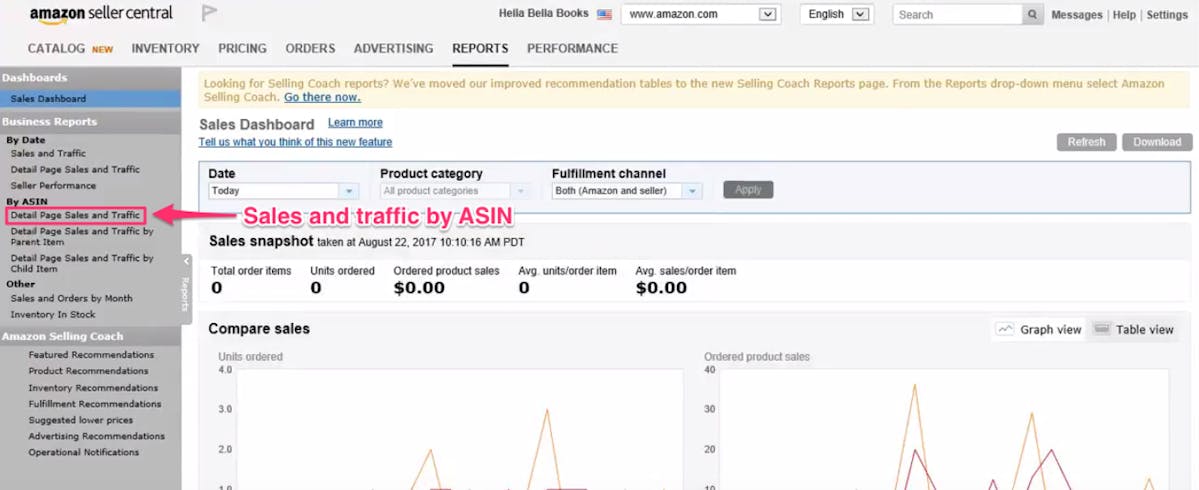Viewport: 1199px width, 490px height.
Task: Click the Amazon Selling Coach section header
Action: coord(90,336)
